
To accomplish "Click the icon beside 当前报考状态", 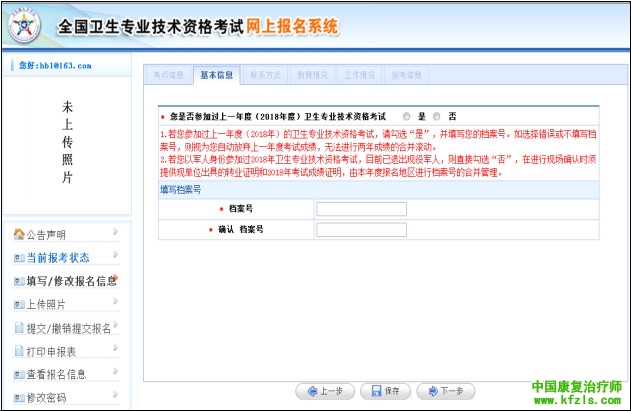I will pos(19,258).
